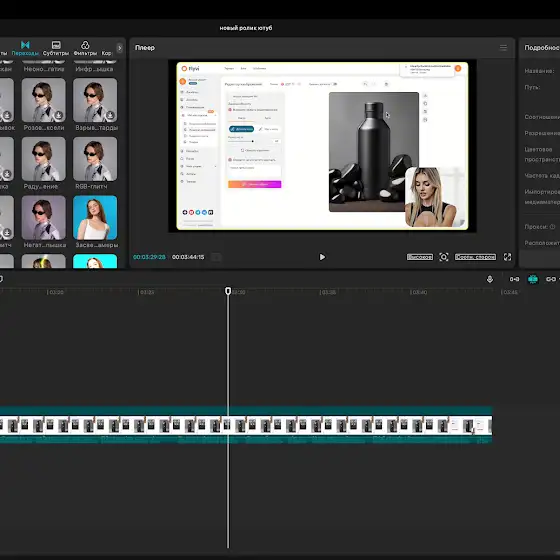Open the Переходы (Transitions) tab
The width and height of the screenshot is (560, 560).
click(25, 48)
